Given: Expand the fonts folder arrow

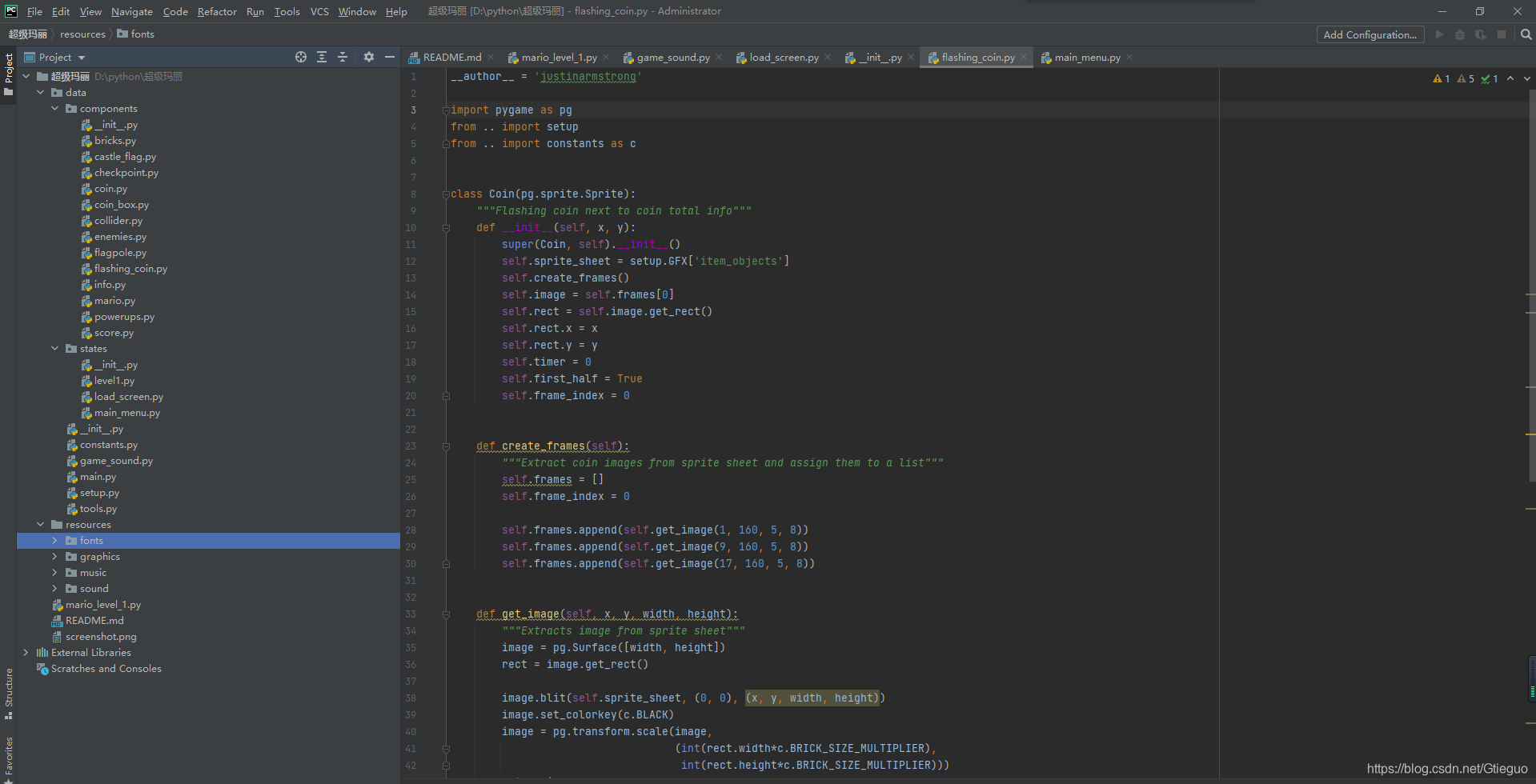Looking at the screenshot, I should [x=55, y=540].
